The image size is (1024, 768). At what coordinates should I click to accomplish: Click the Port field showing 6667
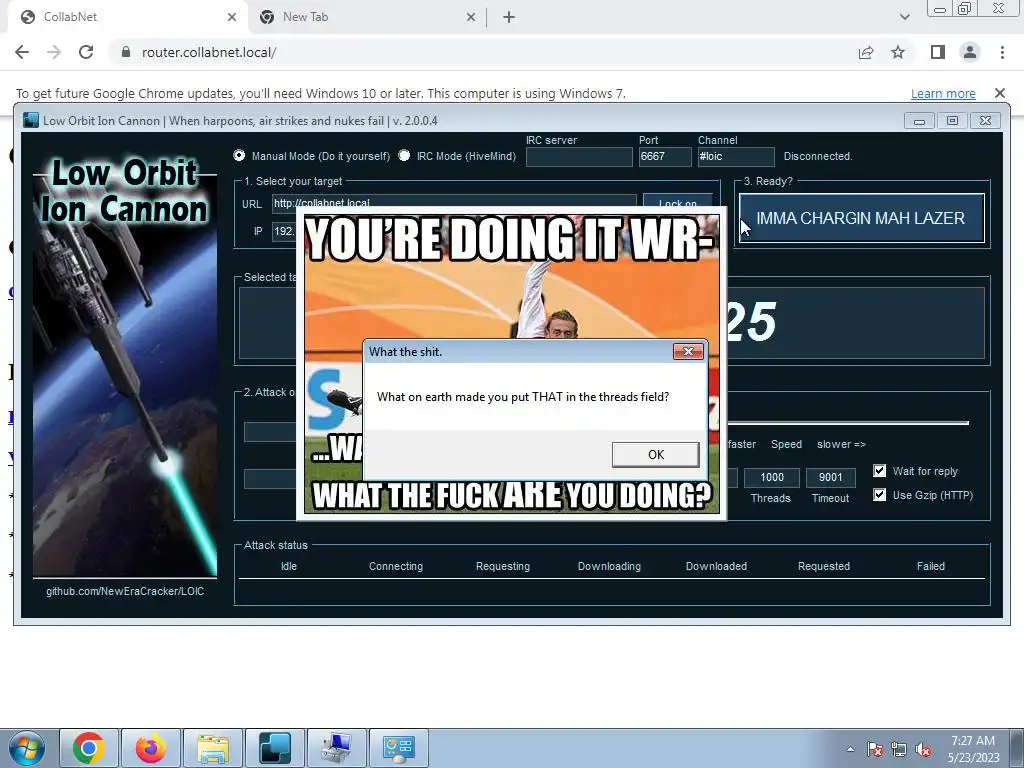[x=665, y=157]
